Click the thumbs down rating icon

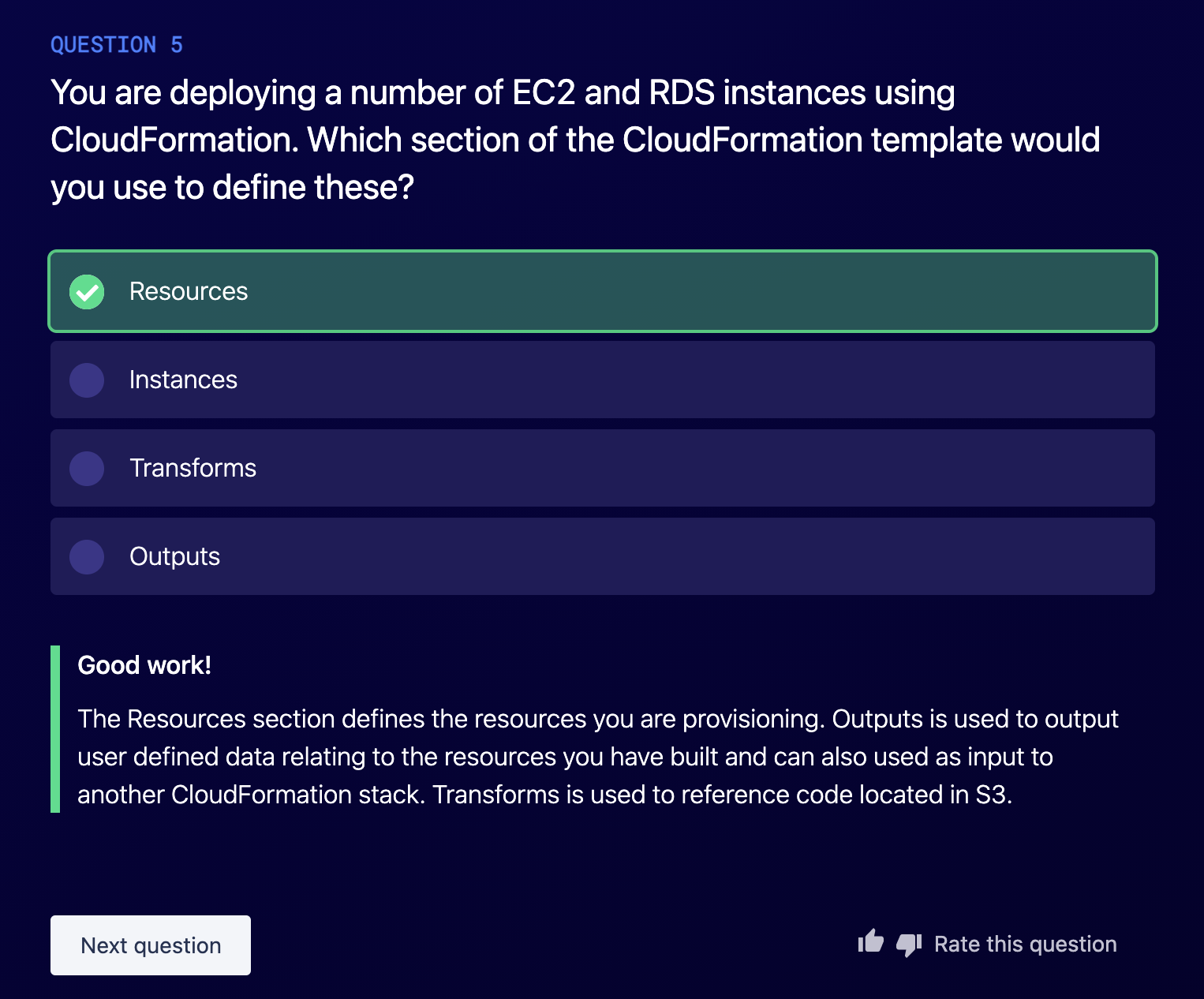pyautogui.click(x=909, y=945)
